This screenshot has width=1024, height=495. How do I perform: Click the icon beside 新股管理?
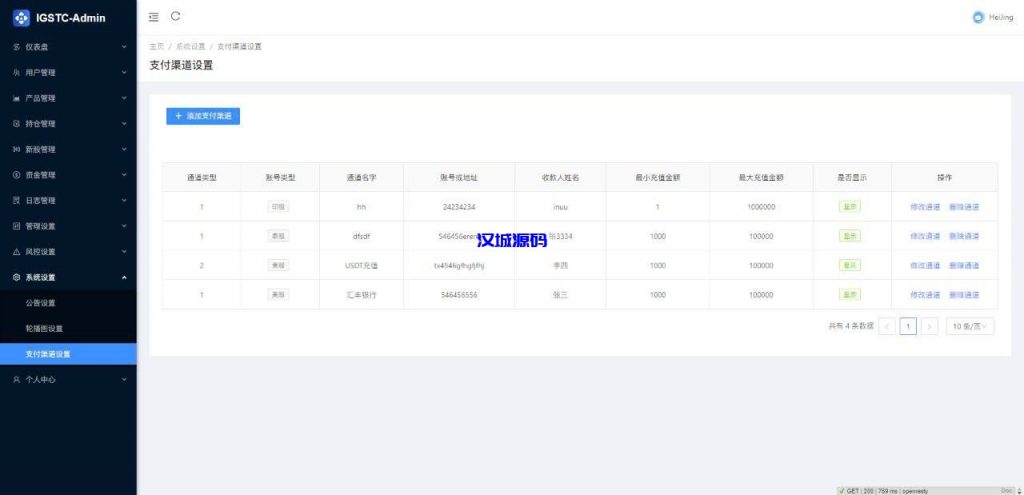coord(16,150)
